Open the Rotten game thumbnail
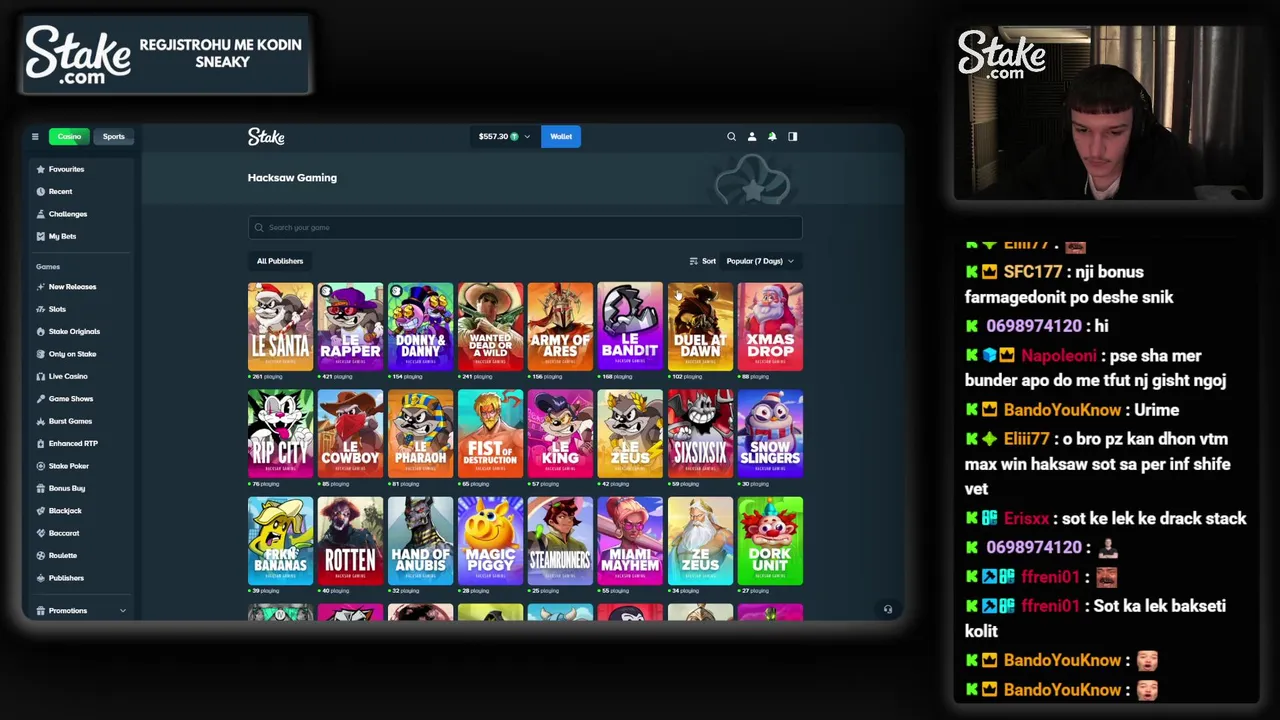 350,540
